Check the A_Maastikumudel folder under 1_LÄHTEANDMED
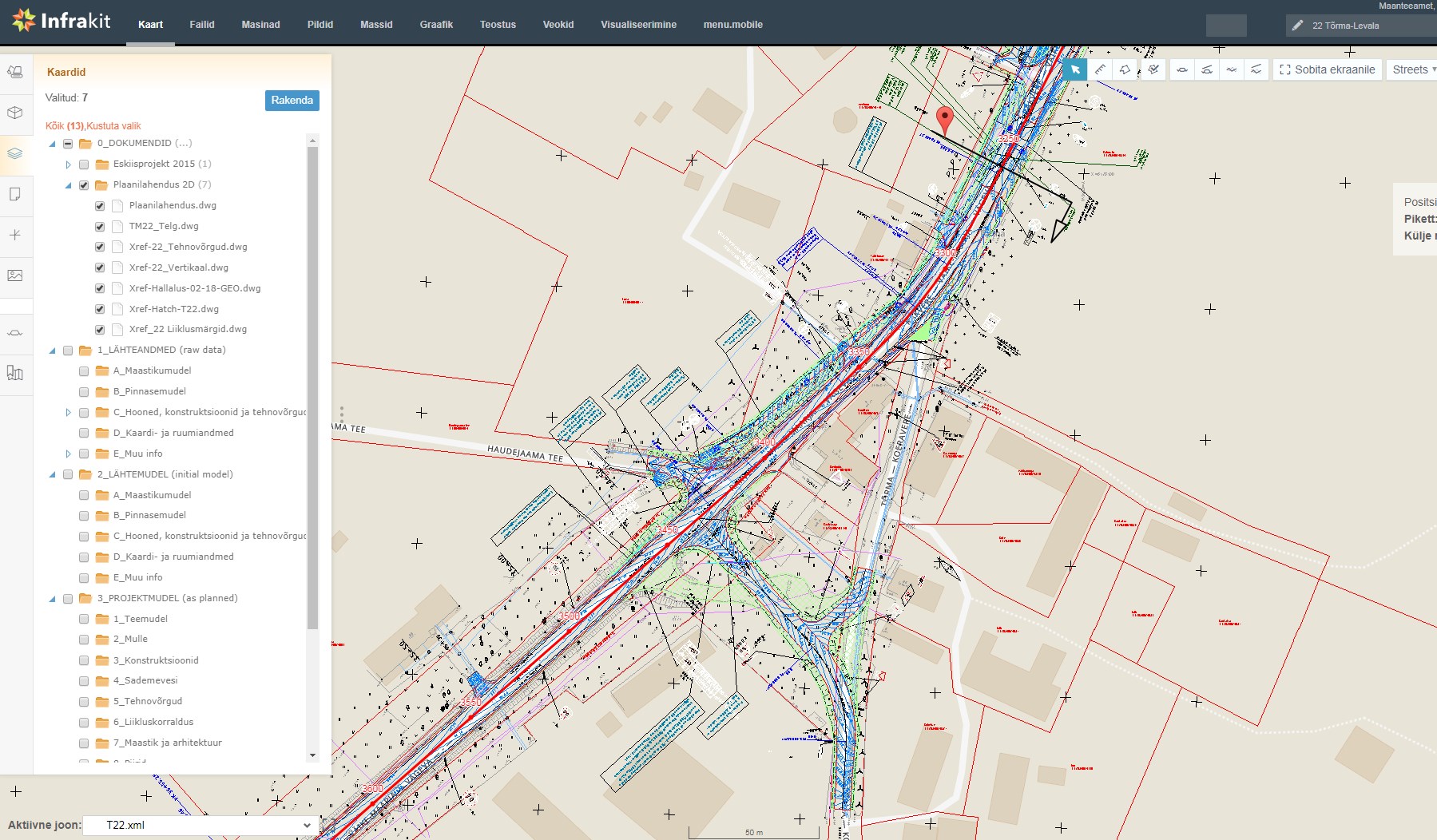The height and width of the screenshot is (840, 1437). [x=84, y=371]
